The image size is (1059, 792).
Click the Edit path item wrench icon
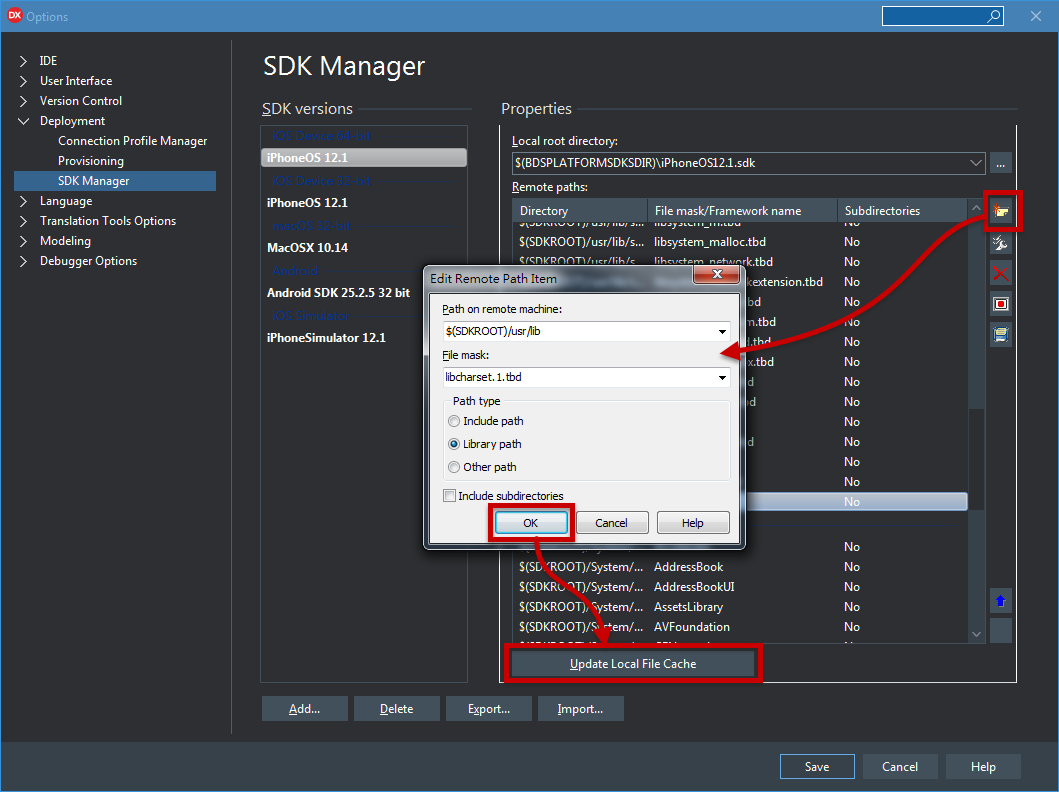[x=1001, y=243]
